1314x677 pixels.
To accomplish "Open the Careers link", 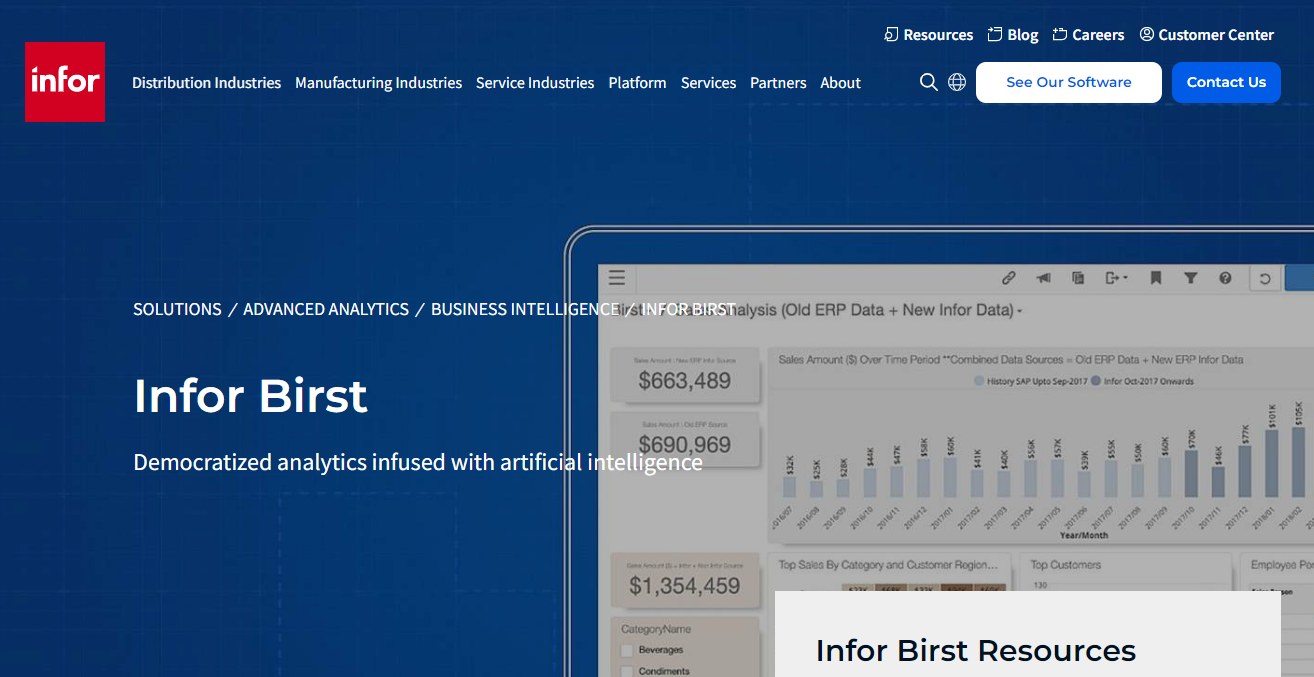I will [1088, 35].
